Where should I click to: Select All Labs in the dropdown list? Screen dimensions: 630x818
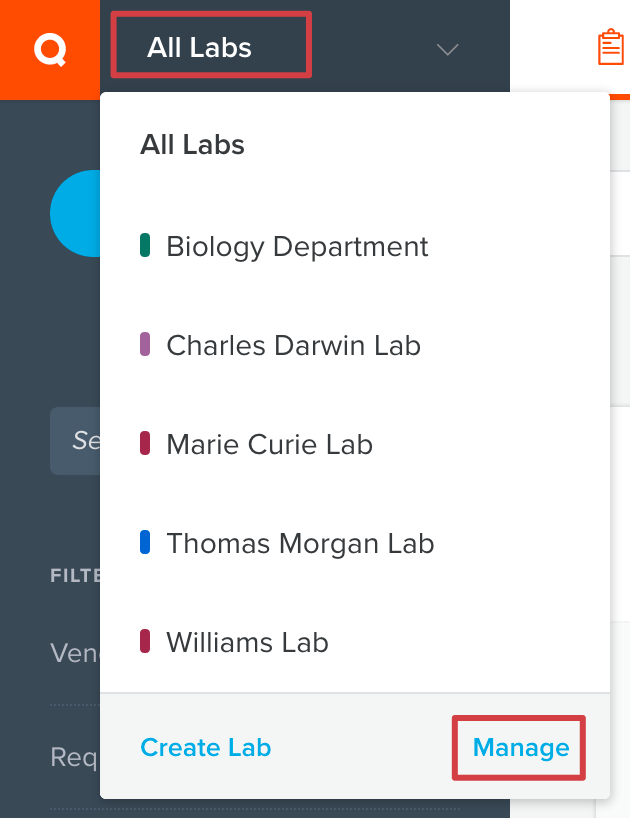pyautogui.click(x=192, y=145)
